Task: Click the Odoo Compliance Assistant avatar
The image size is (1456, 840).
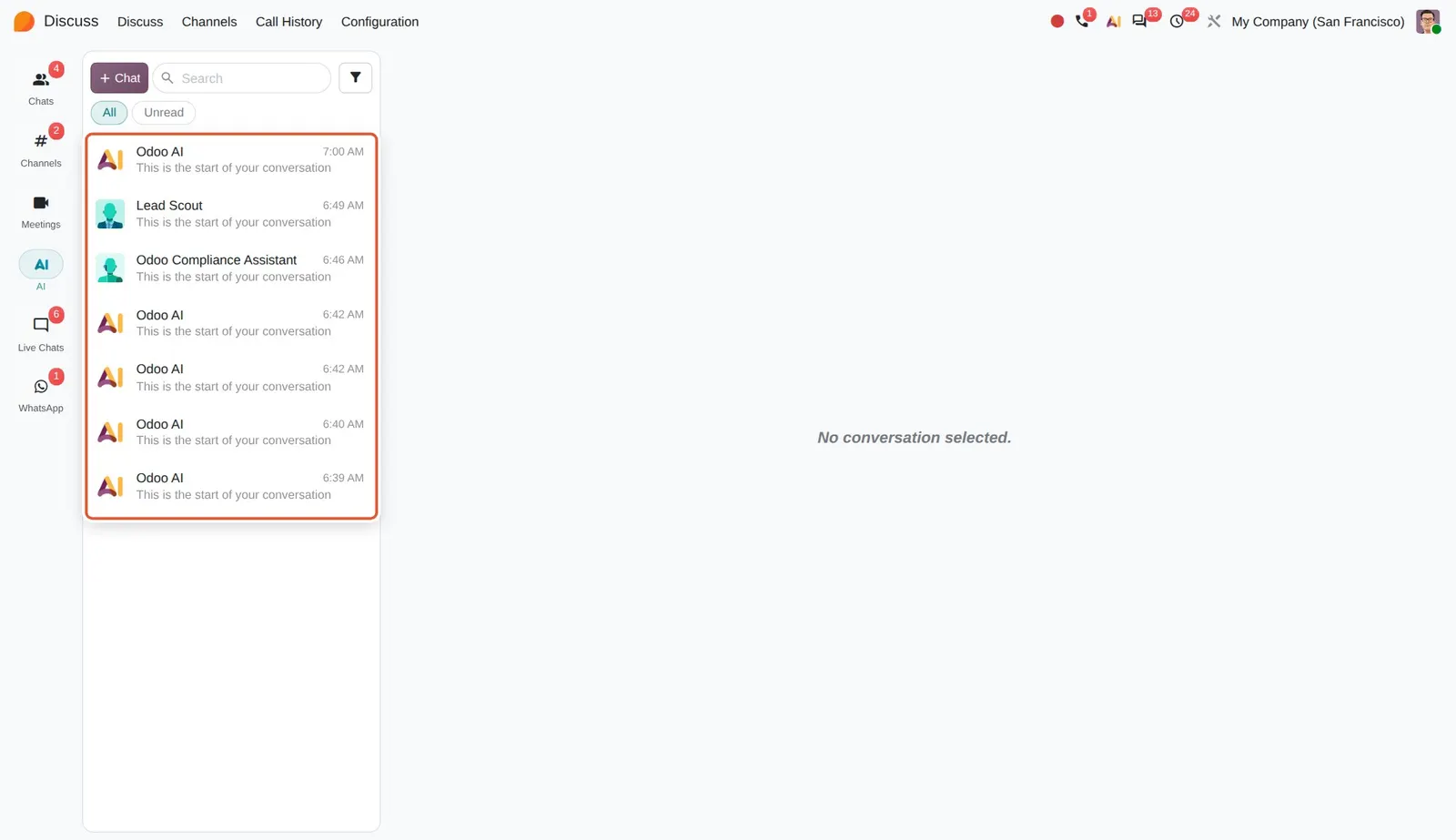Action: click(110, 268)
